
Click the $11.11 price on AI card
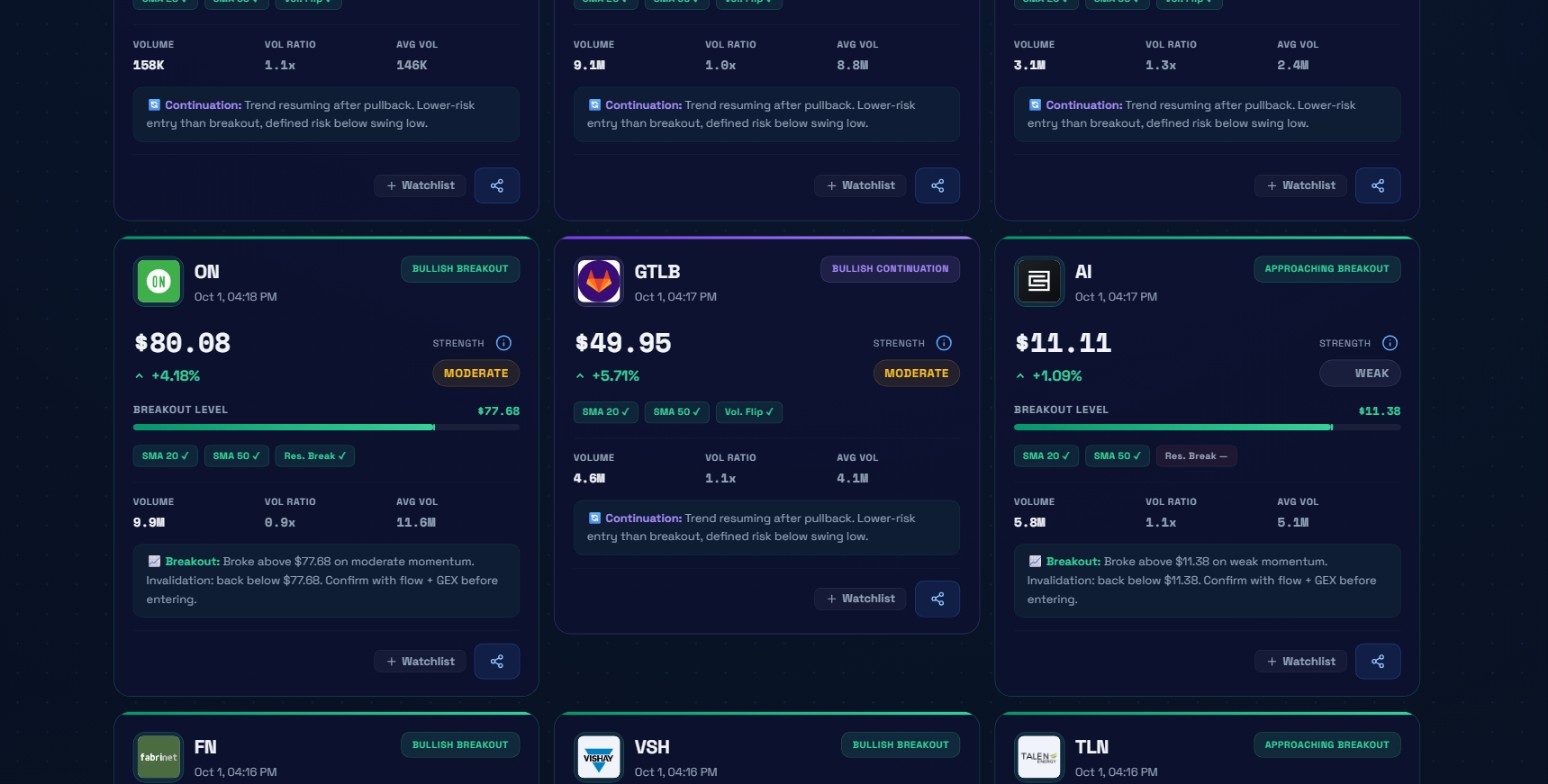coord(1063,344)
